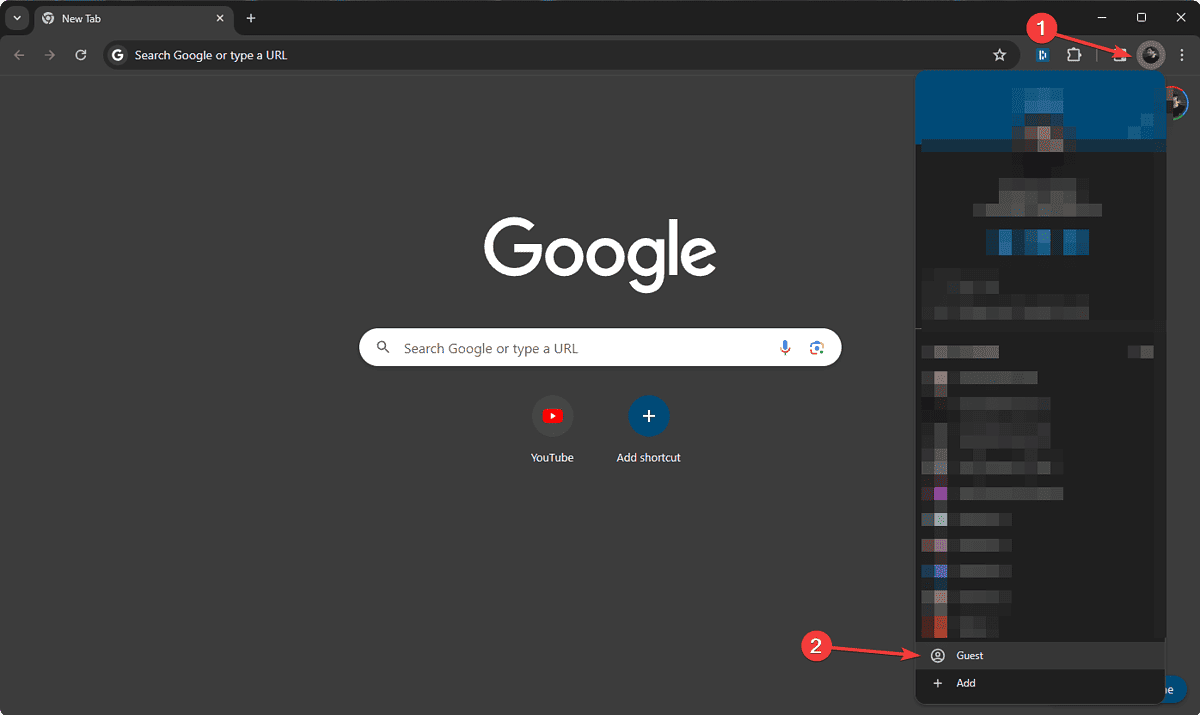Open a new tab with the plus button
The height and width of the screenshot is (715, 1200).
pos(250,18)
